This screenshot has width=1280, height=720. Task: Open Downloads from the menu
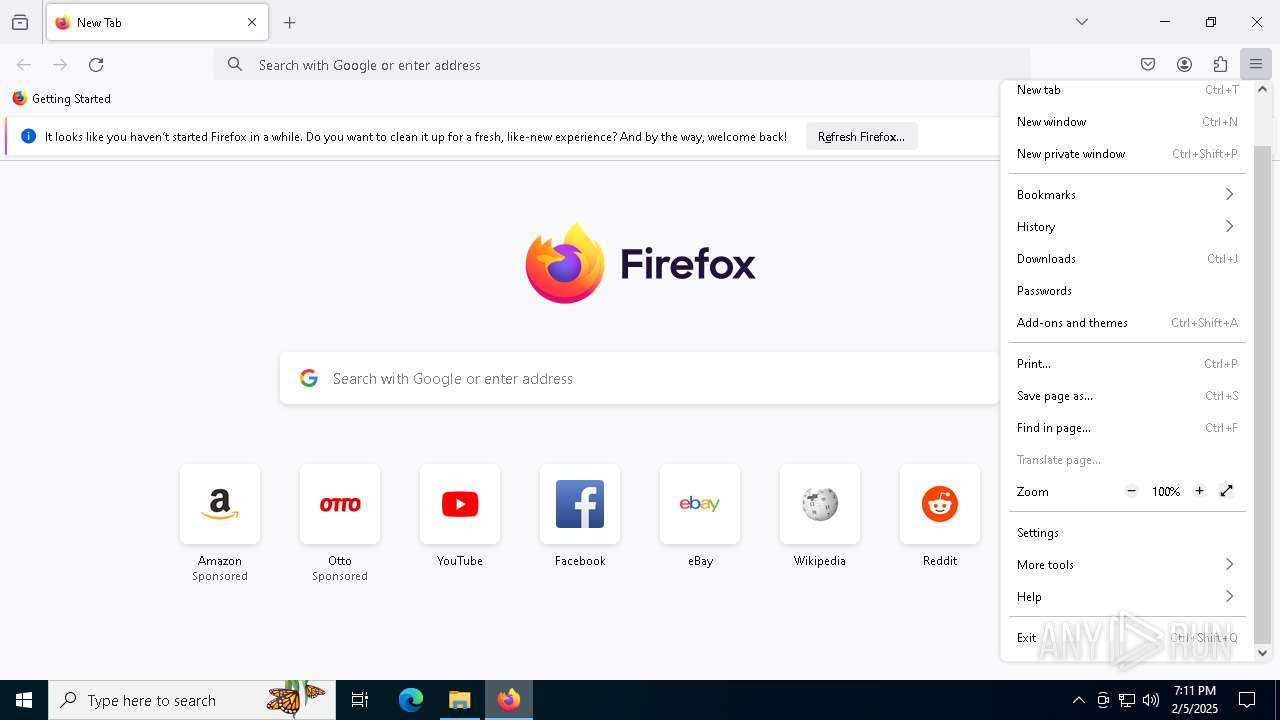pyautogui.click(x=1127, y=259)
